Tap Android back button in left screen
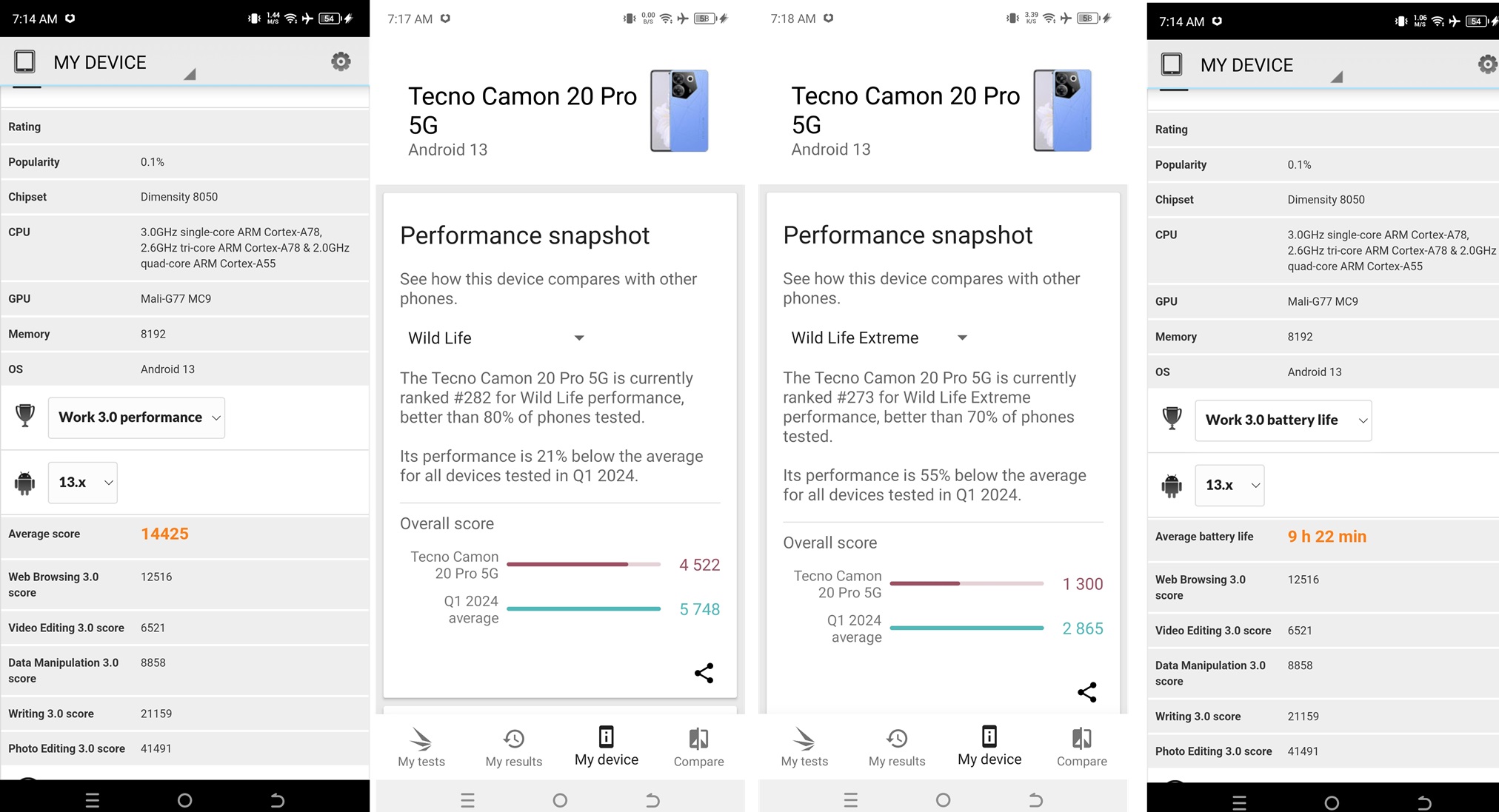The height and width of the screenshot is (812, 1499). tap(277, 800)
